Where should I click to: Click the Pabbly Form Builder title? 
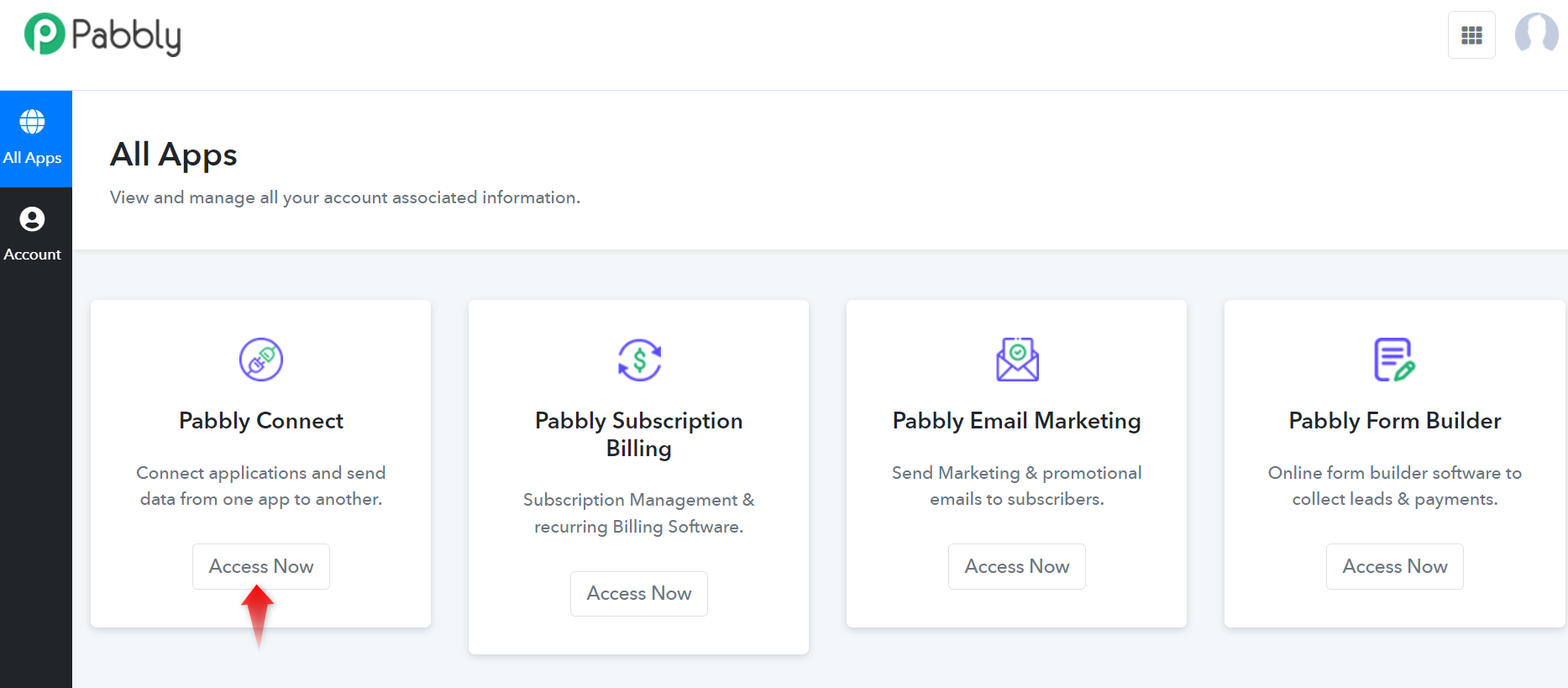1395,421
